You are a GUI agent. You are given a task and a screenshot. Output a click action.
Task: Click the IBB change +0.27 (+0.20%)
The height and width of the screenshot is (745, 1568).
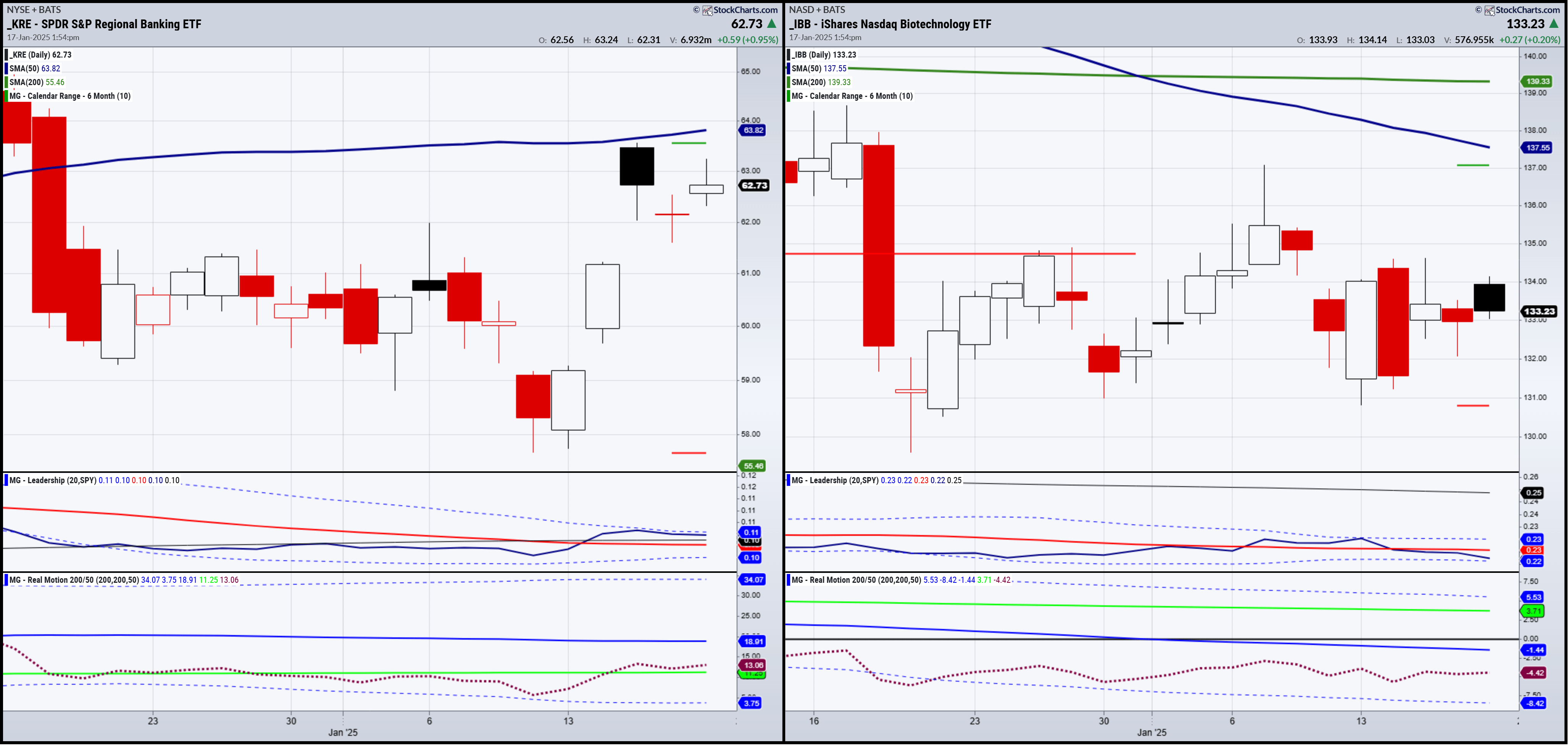point(1530,40)
